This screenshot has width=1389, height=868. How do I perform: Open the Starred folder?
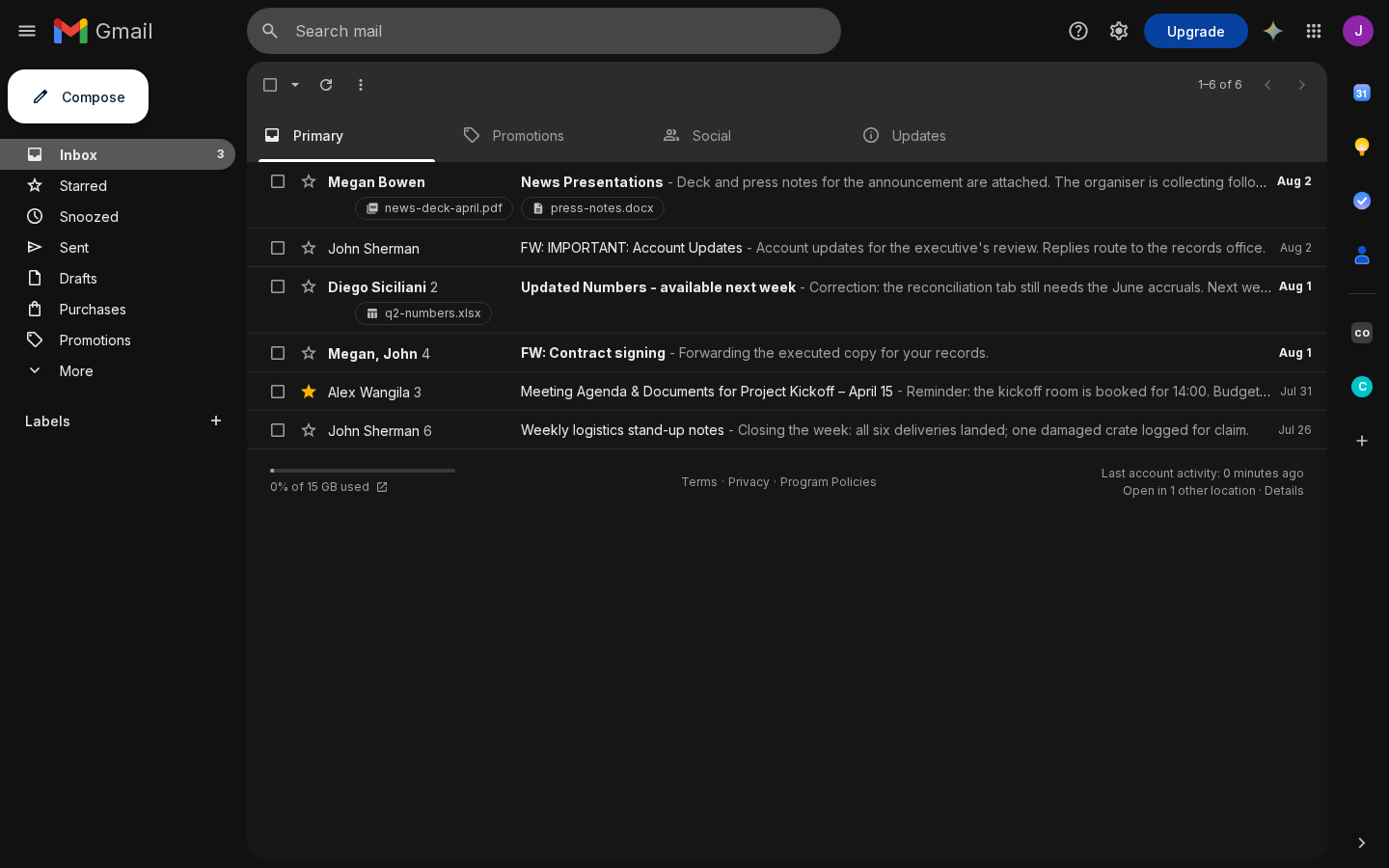pyautogui.click(x=118, y=186)
